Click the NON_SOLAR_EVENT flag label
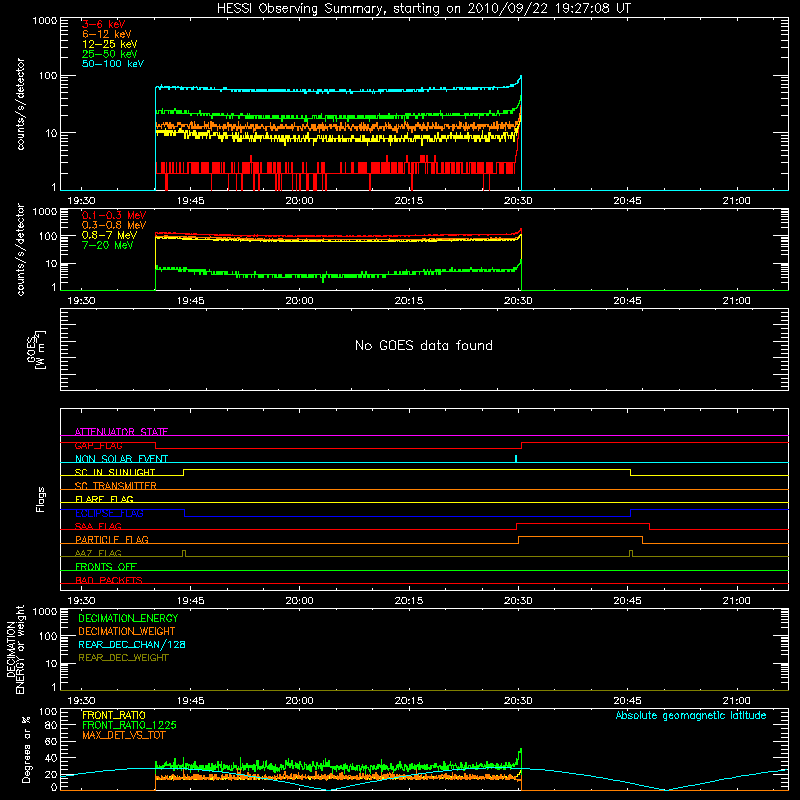The height and width of the screenshot is (800, 800). click(121, 459)
